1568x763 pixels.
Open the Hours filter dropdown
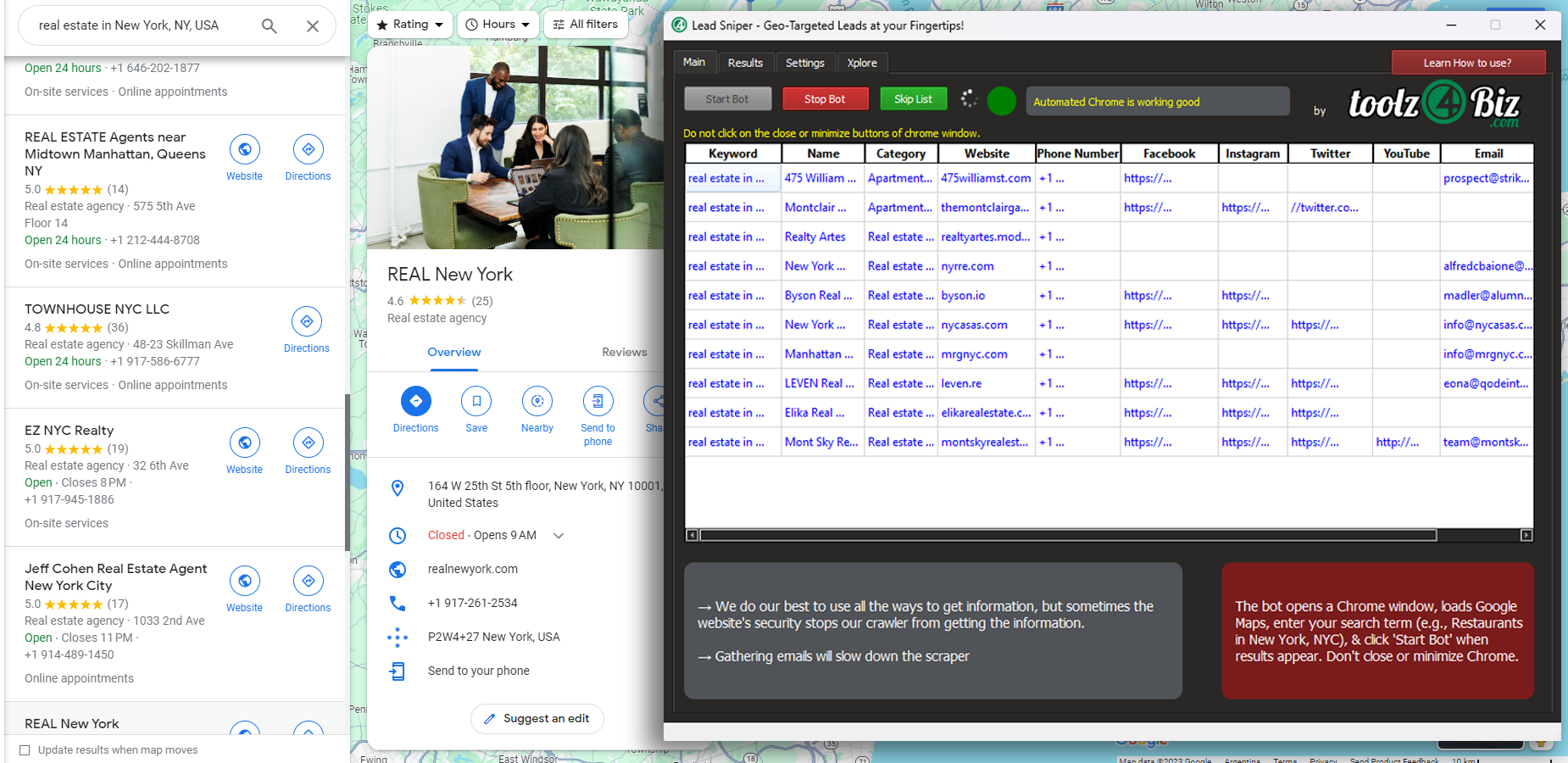498,25
